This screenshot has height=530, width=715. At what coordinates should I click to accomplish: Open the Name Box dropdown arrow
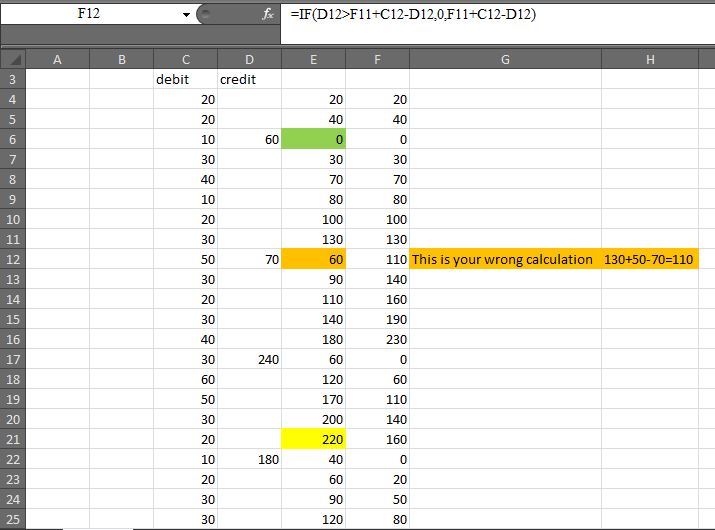pyautogui.click(x=186, y=16)
